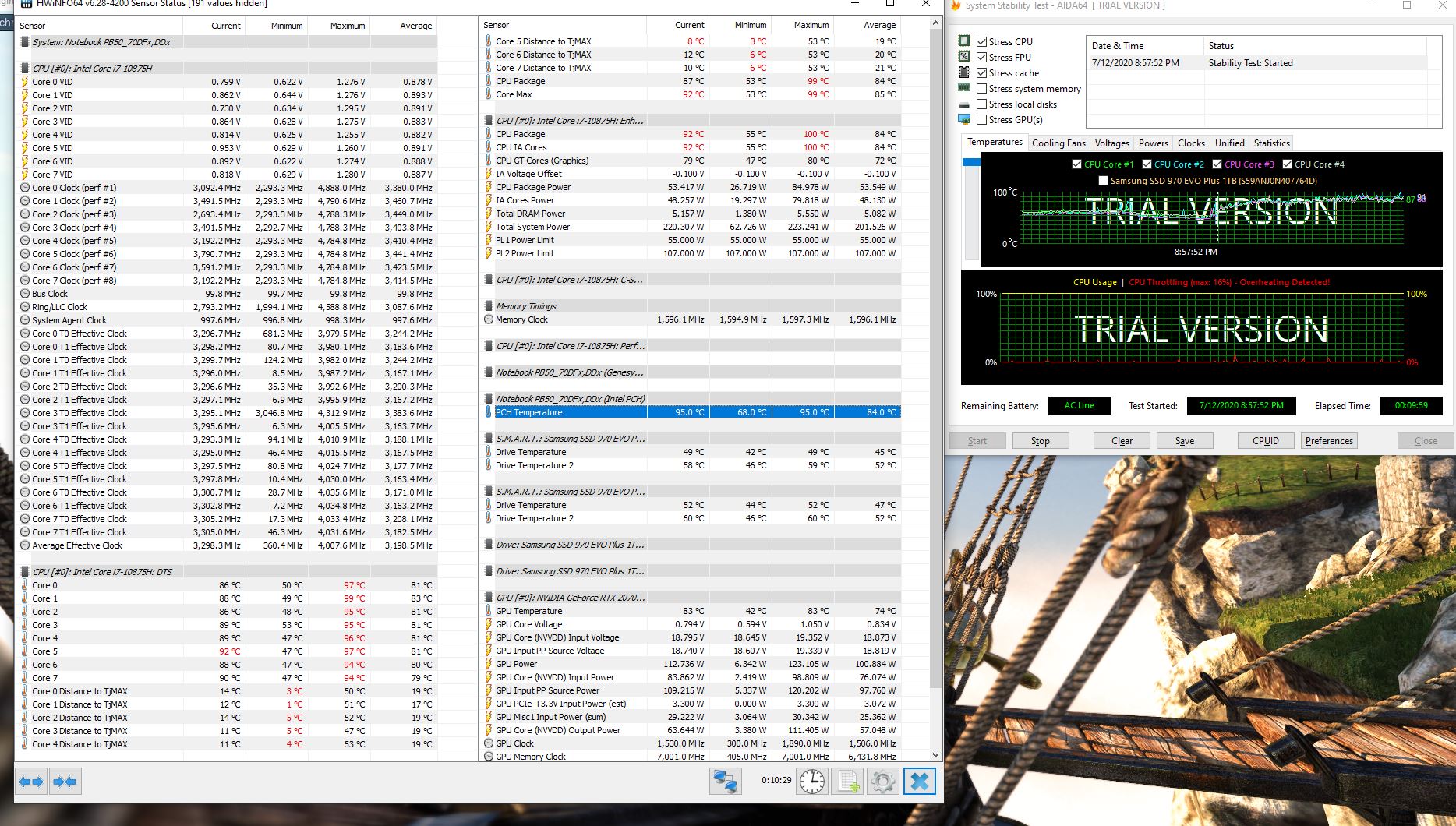Click the PCH Temperature thermometer icon

(x=489, y=412)
